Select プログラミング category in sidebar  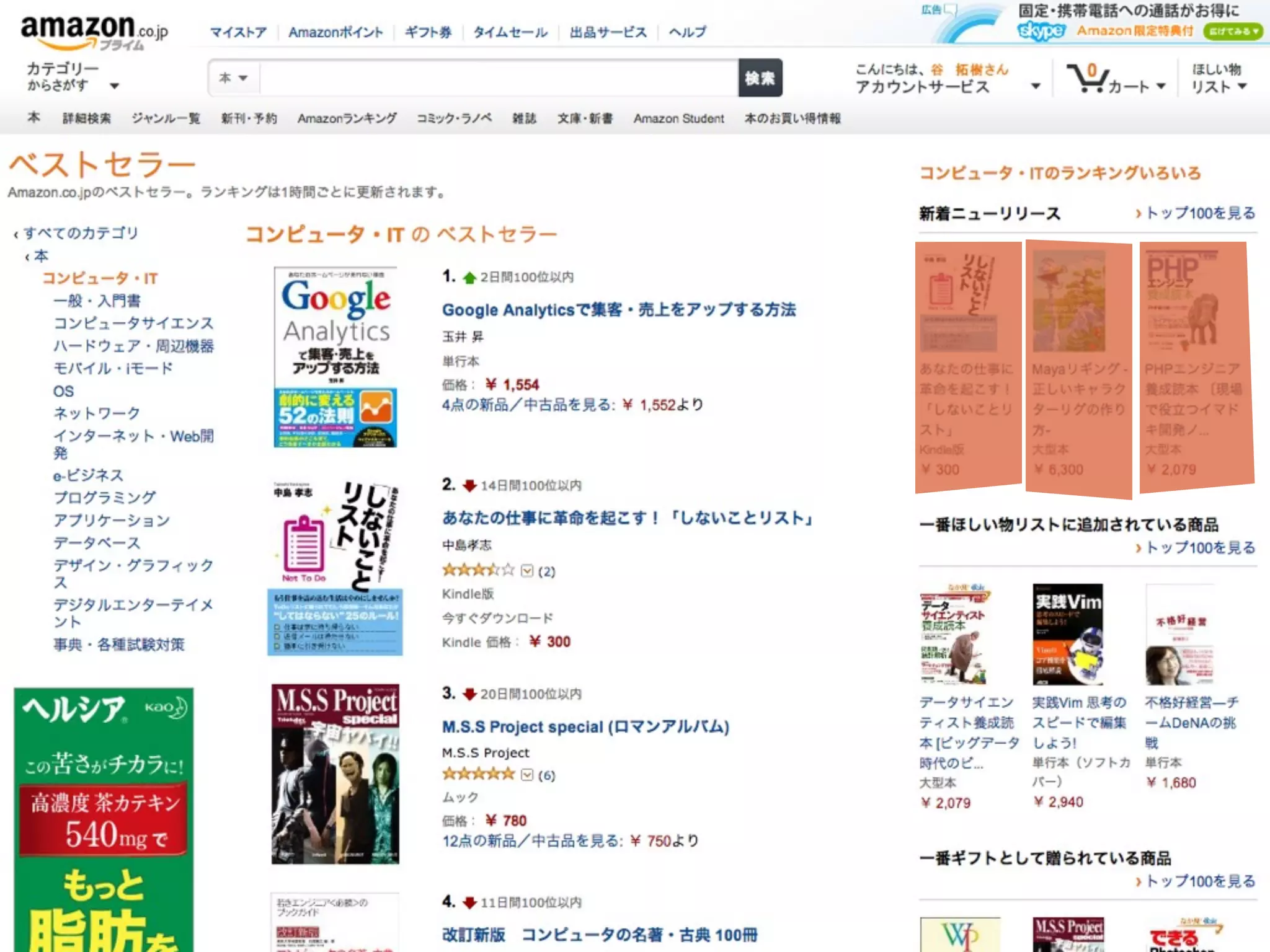105,498
